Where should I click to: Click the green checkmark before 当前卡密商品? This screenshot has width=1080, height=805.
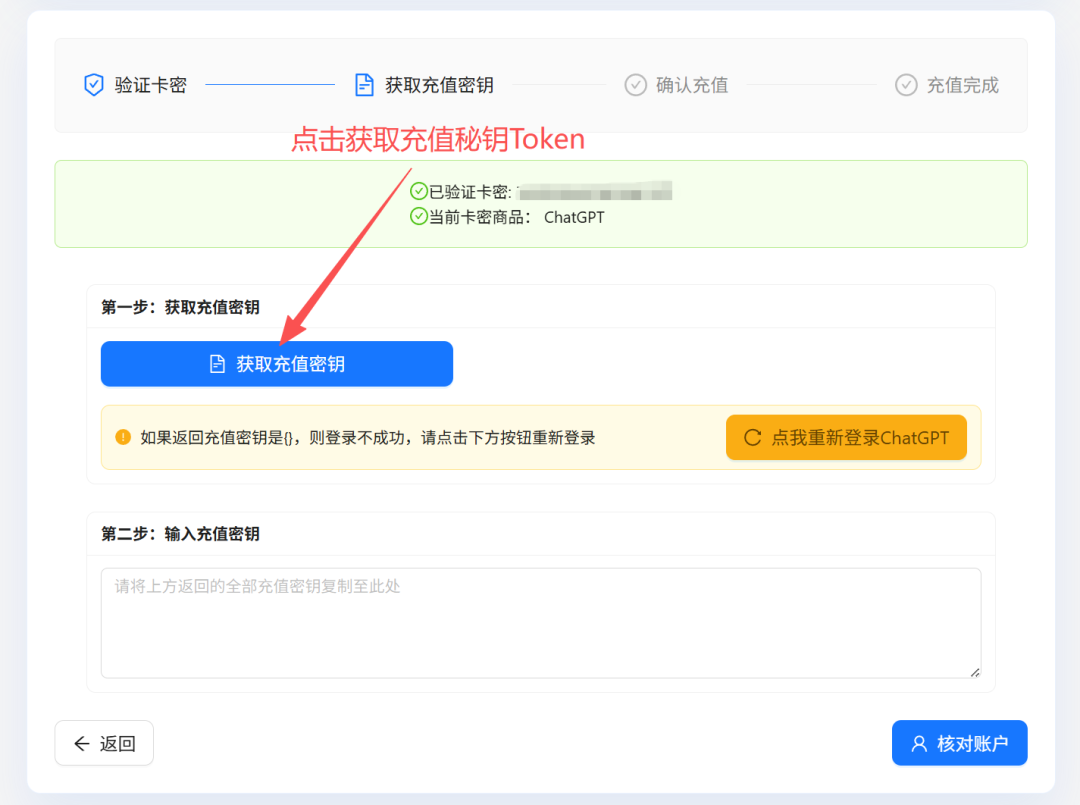coord(418,217)
